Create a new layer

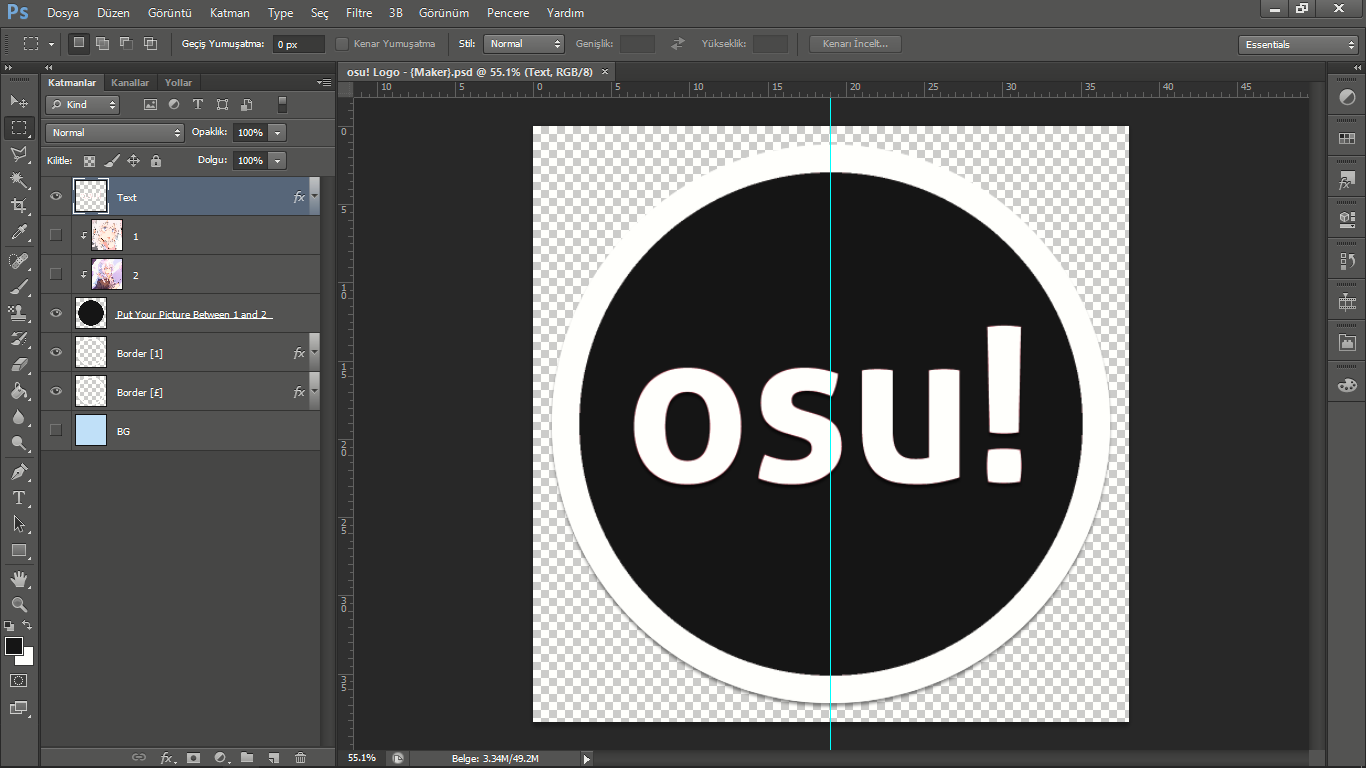tap(273, 758)
